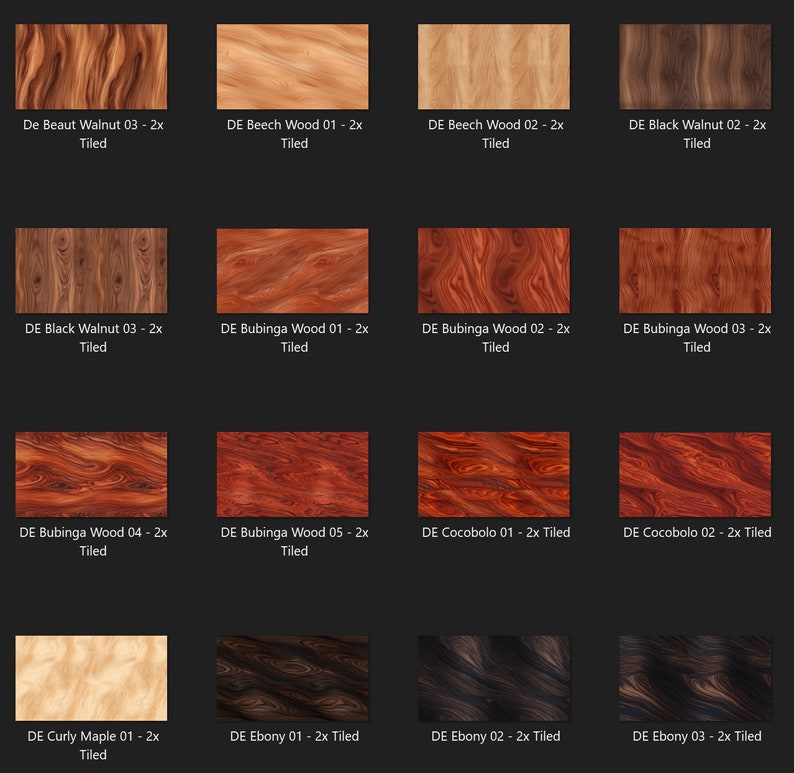Choose the DE Bubinga Wood 04 thumbnail
Image resolution: width=794 pixels, height=773 pixels.
click(x=91, y=474)
